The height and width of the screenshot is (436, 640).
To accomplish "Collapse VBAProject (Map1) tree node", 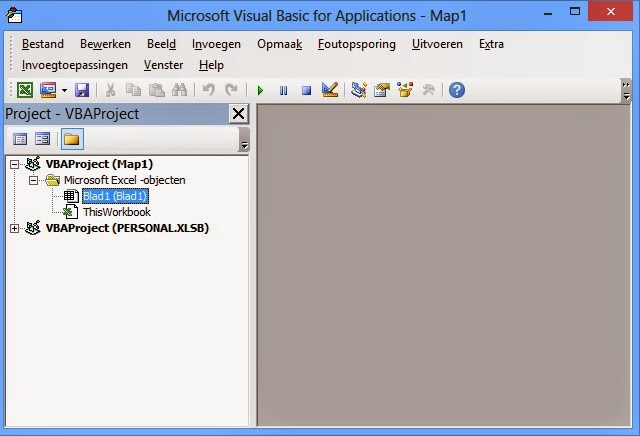I will pos(14,165).
